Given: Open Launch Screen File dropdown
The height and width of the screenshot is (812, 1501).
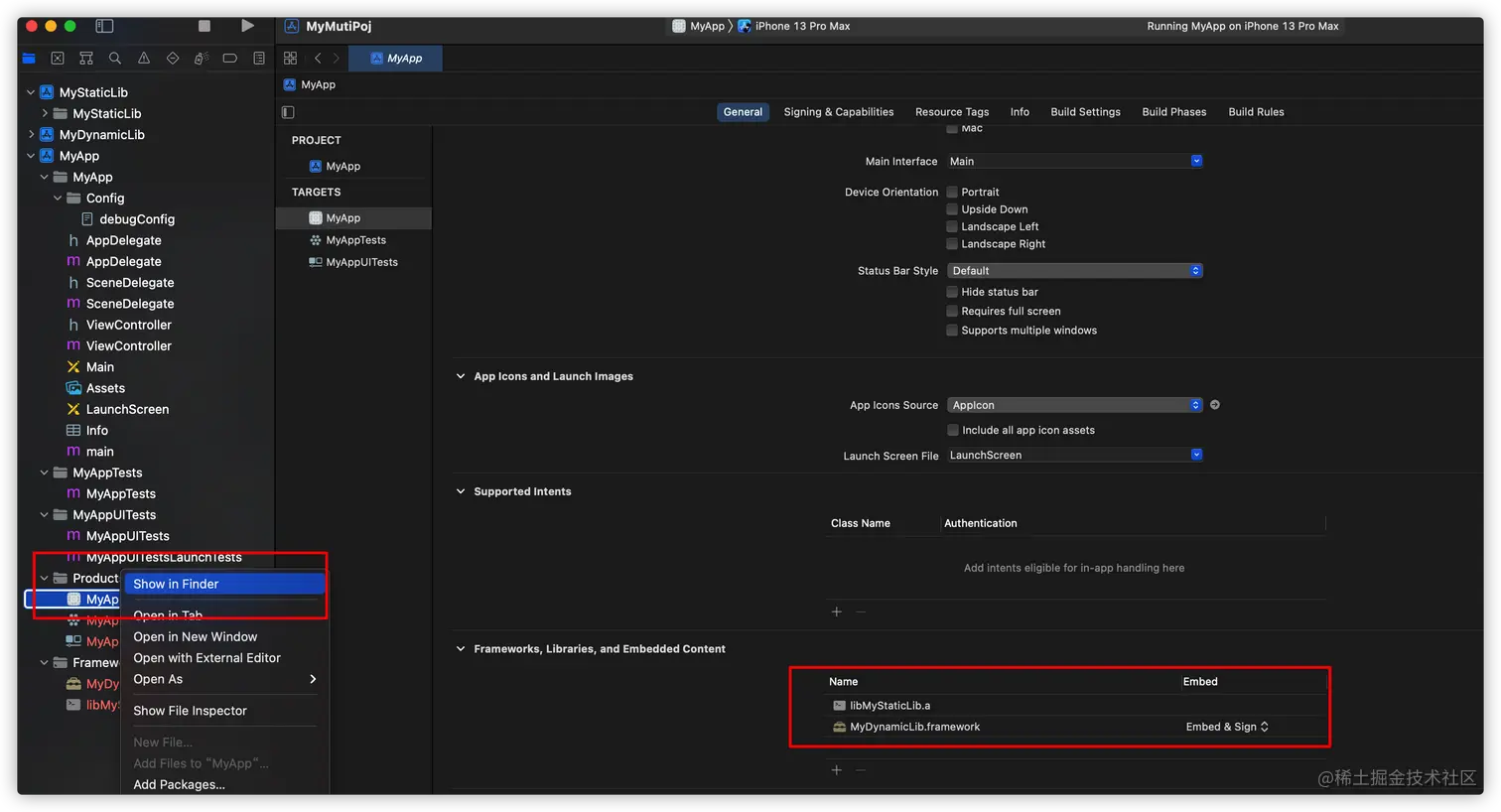Looking at the screenshot, I should pos(1075,455).
